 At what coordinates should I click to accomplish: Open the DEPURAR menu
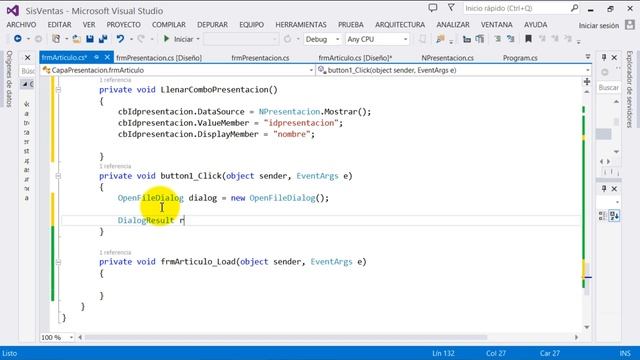212,25
